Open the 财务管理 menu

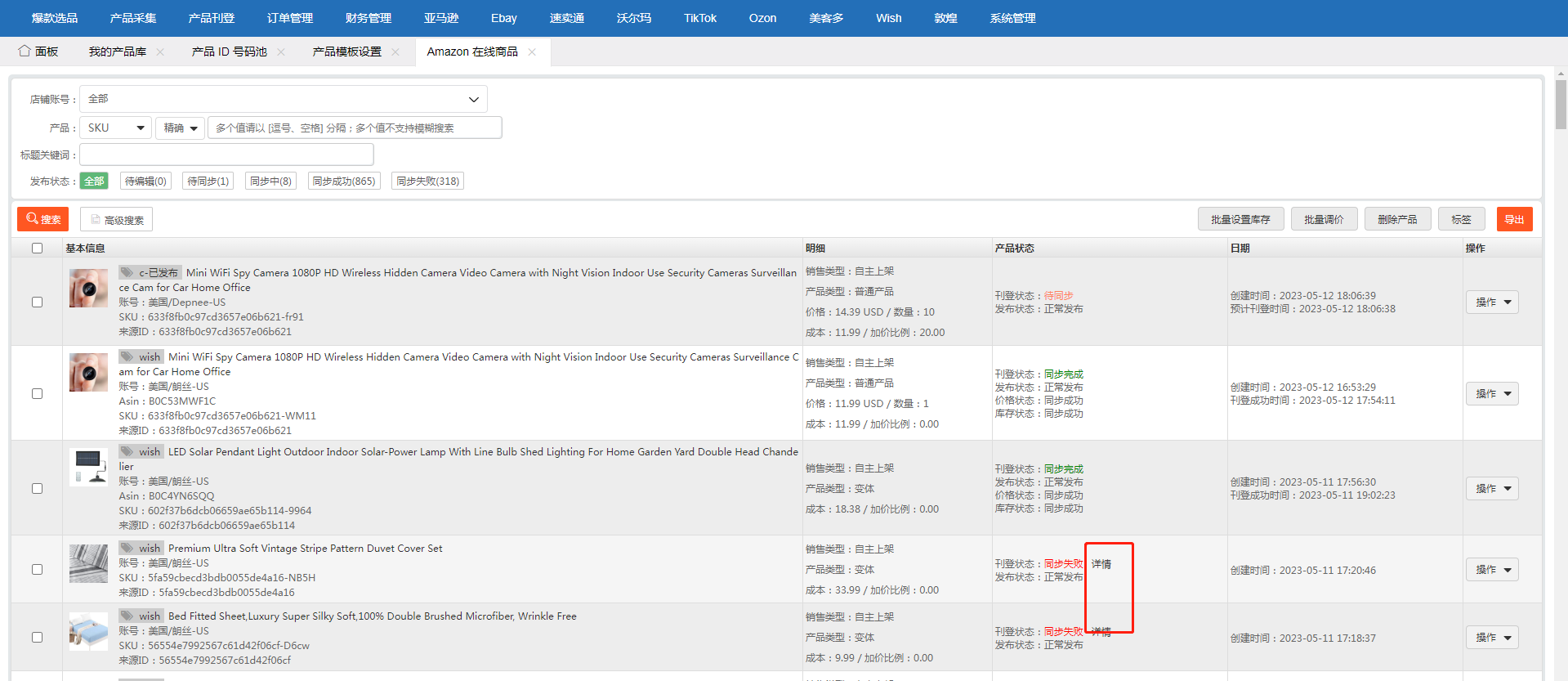coord(369,18)
